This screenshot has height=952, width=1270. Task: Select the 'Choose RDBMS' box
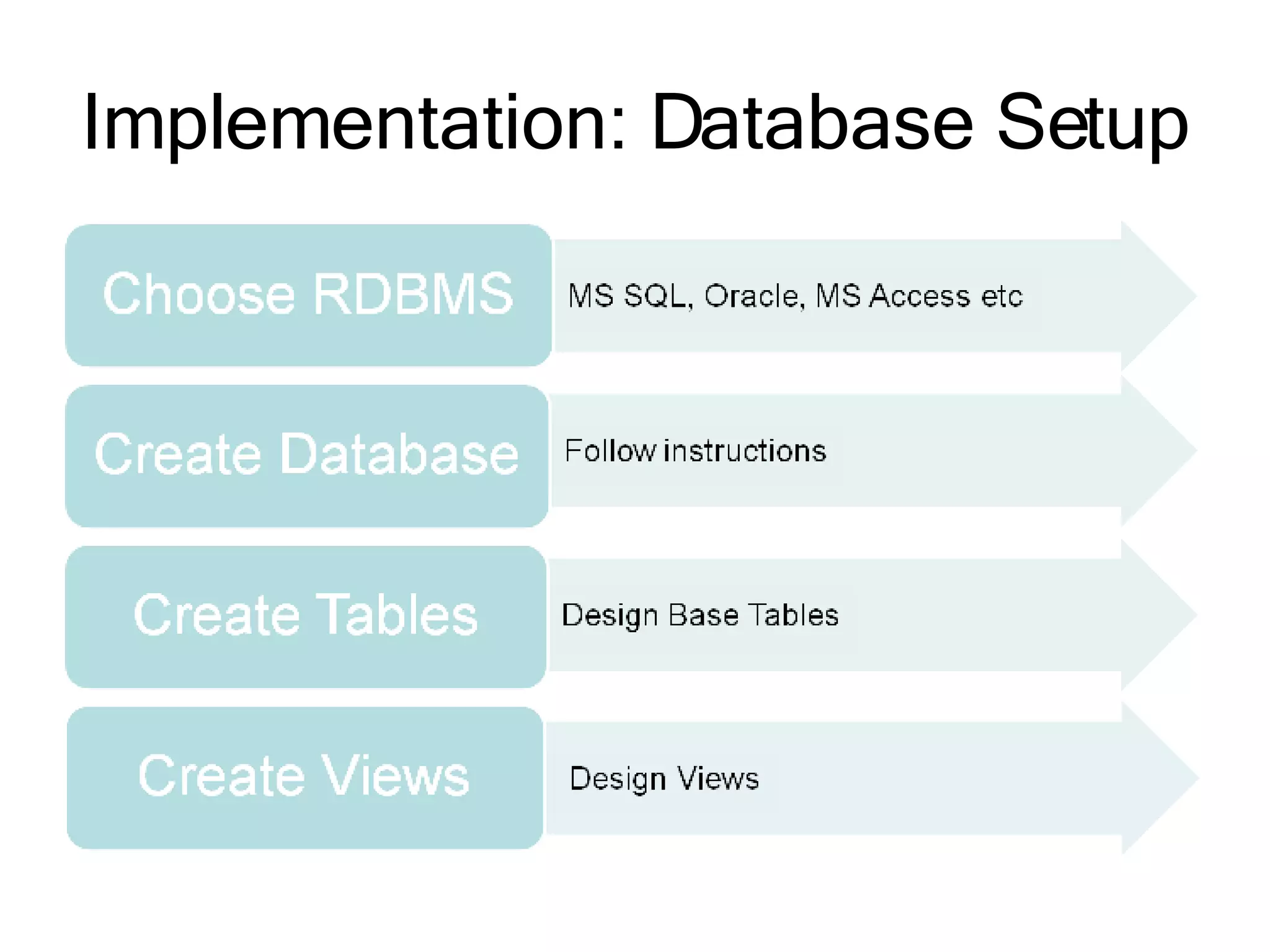(308, 295)
